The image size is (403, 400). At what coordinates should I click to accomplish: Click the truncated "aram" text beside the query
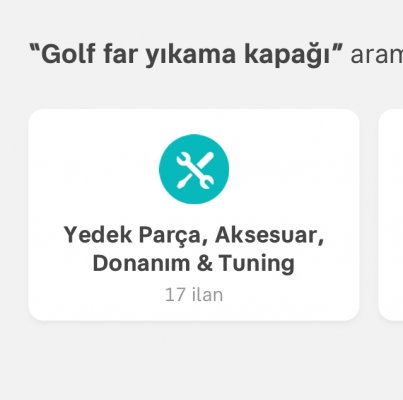pos(377,55)
